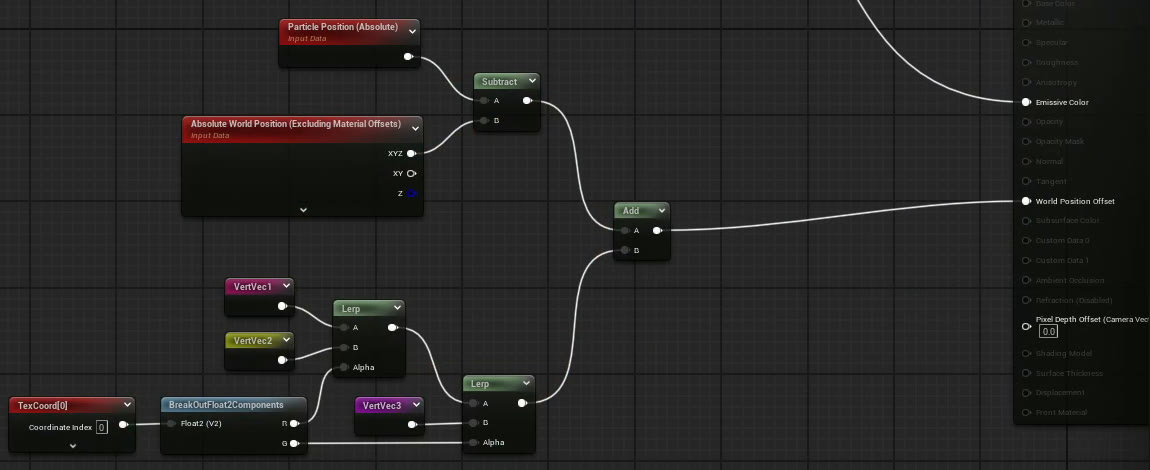
Task: Click the Alpha pin of the Lerp connected to R
Action: pos(343,367)
